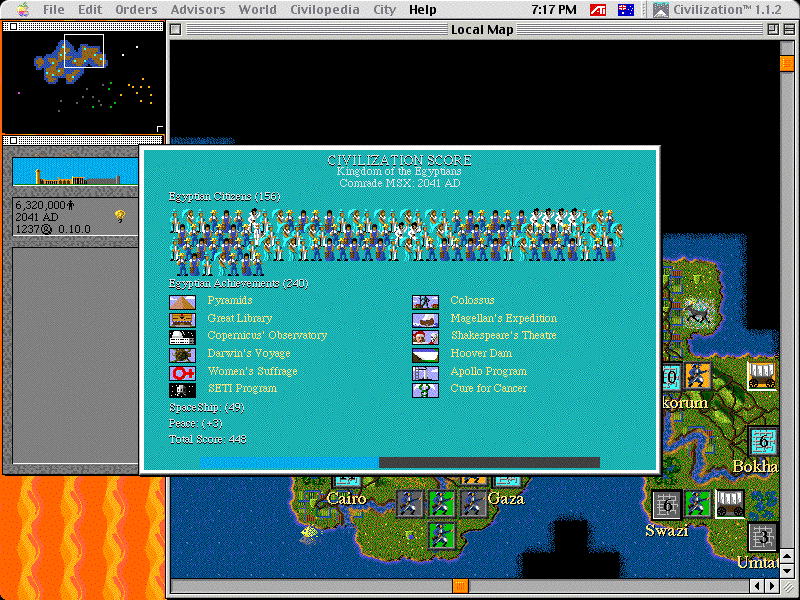Select the Cure for Cancer icon
This screenshot has height=600, width=800.
426,390
